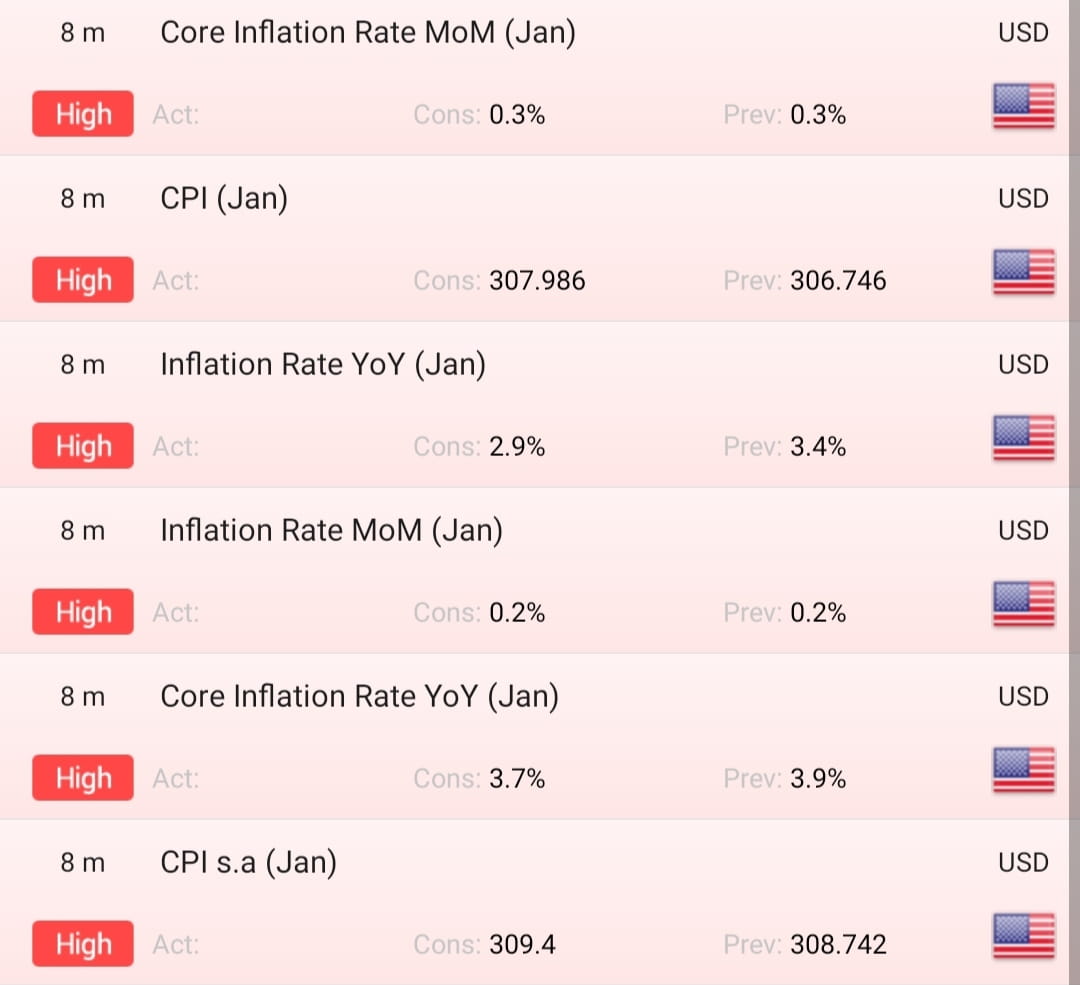Open the Core Inflation Rate MoM (Jan) event
Screen dimensions: 1080x985
tap(367, 32)
